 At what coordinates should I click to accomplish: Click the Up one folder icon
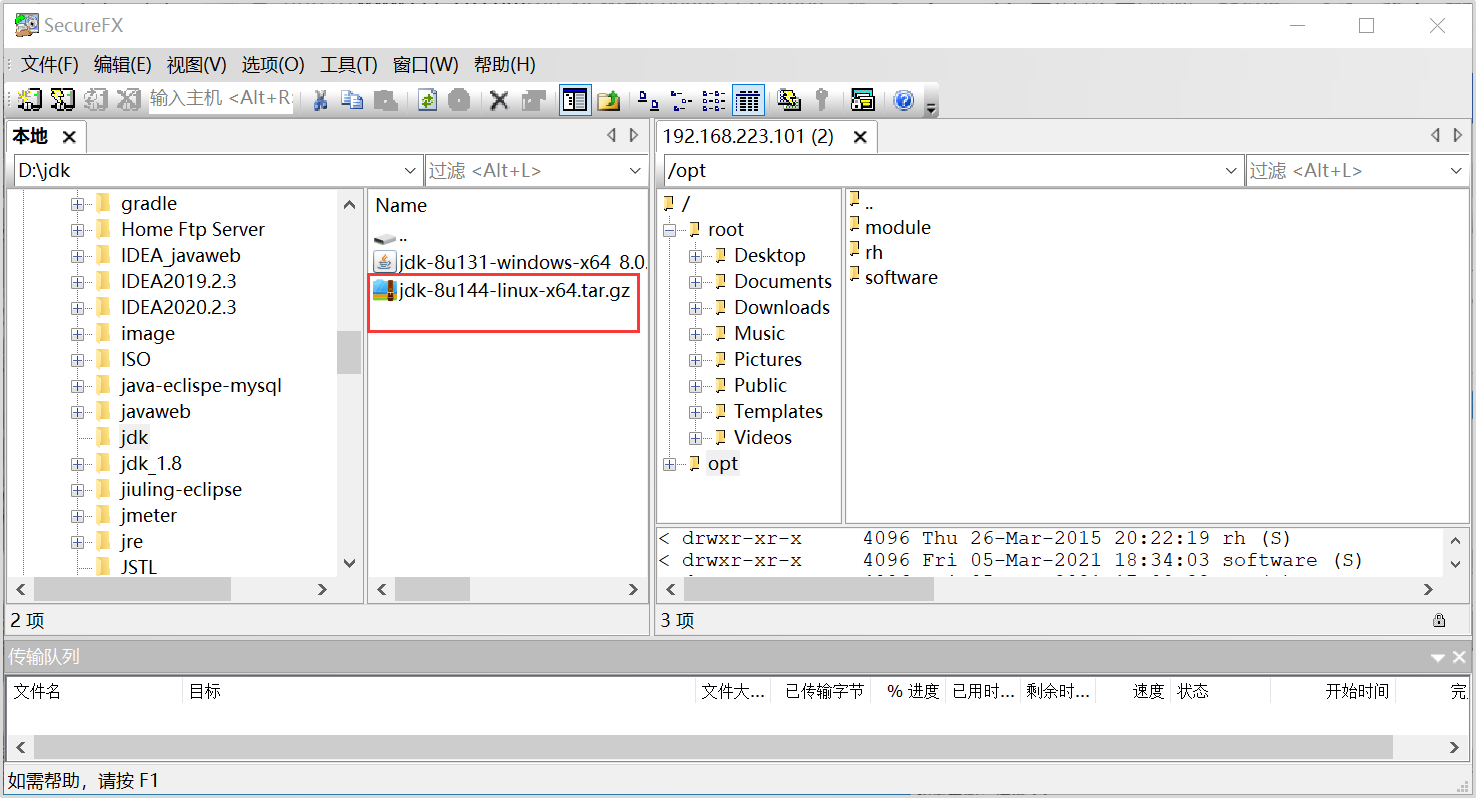[x=609, y=100]
